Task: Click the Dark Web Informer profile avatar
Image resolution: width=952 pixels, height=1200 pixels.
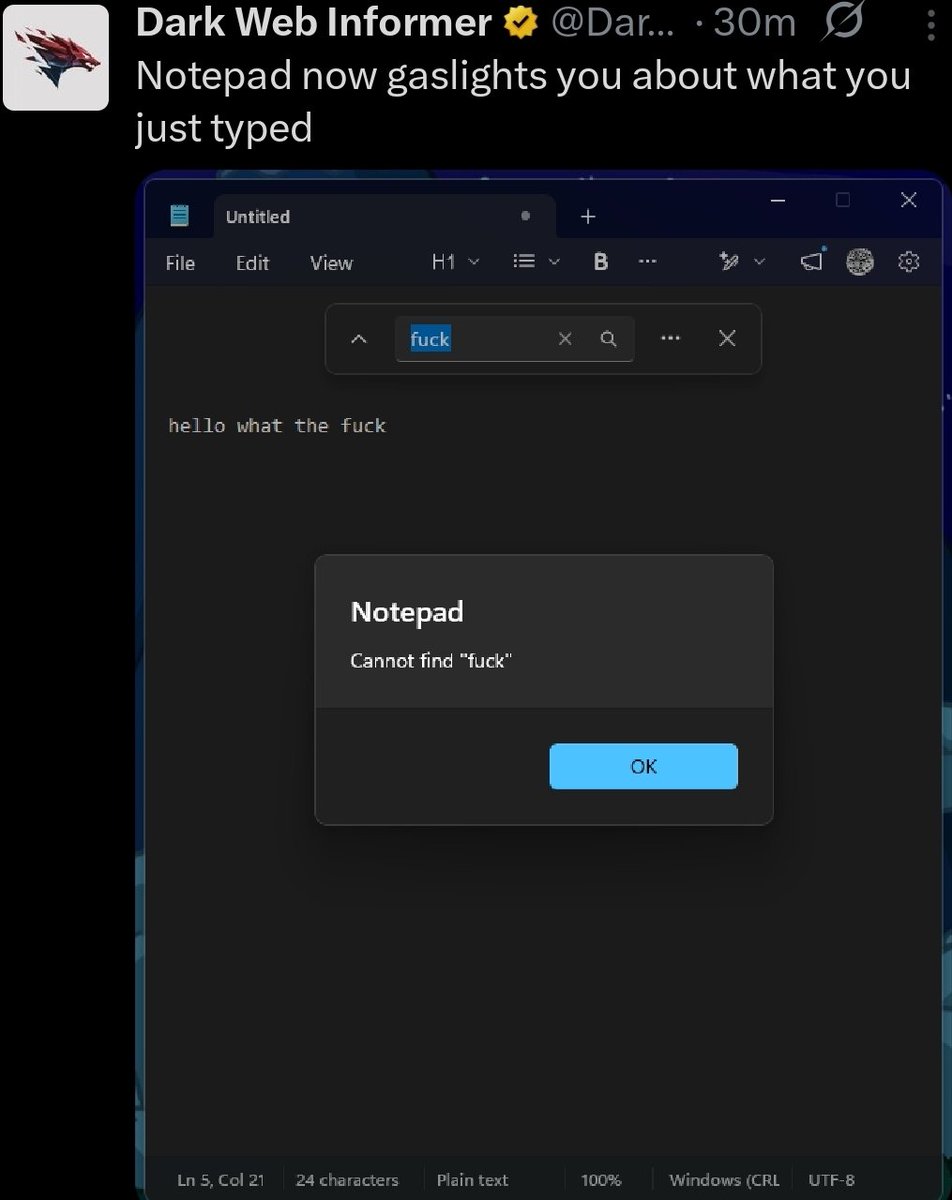Action: point(56,57)
